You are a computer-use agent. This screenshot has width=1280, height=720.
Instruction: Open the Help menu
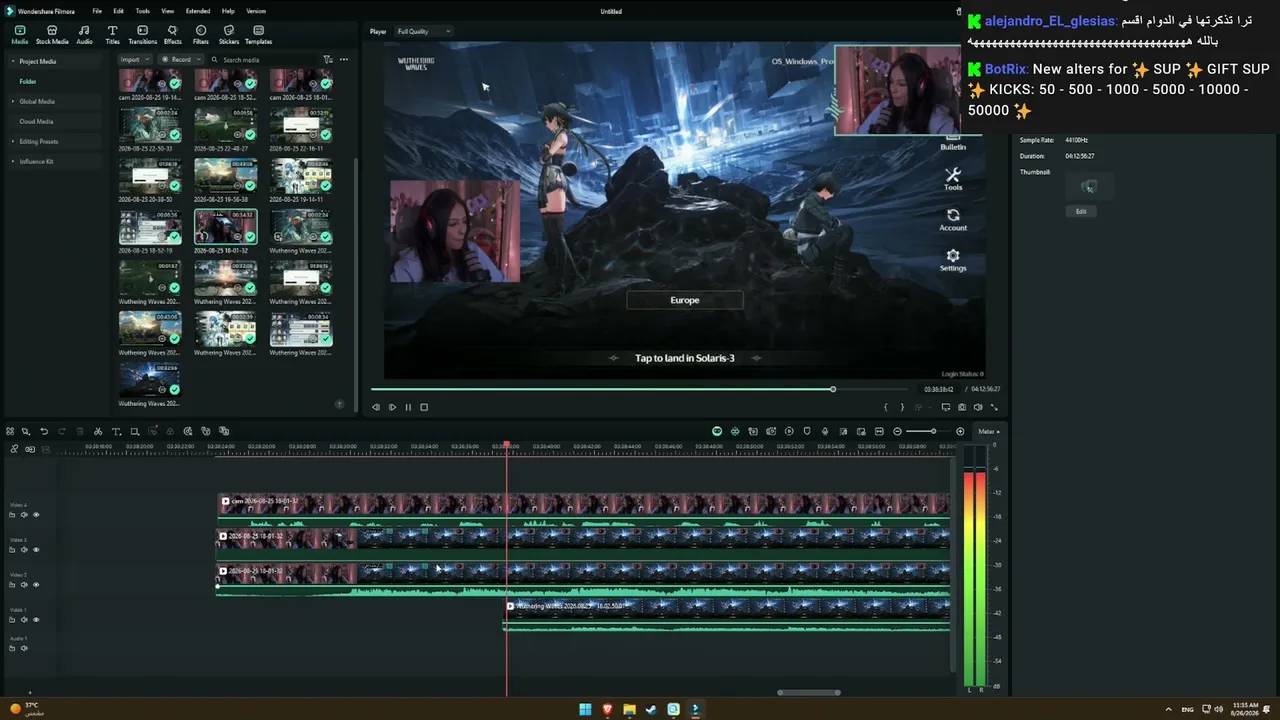pos(228,11)
